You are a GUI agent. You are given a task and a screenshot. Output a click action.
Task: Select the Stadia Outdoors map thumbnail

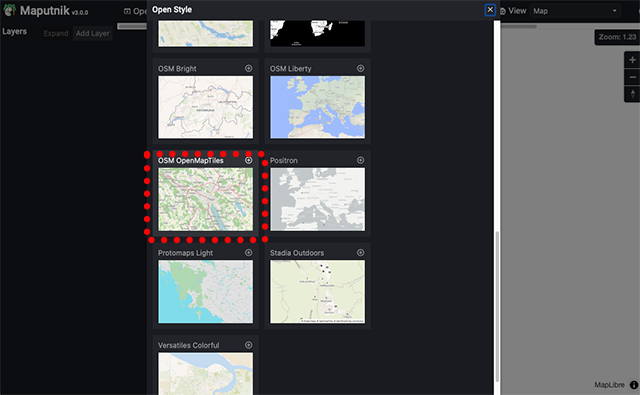[318, 292]
